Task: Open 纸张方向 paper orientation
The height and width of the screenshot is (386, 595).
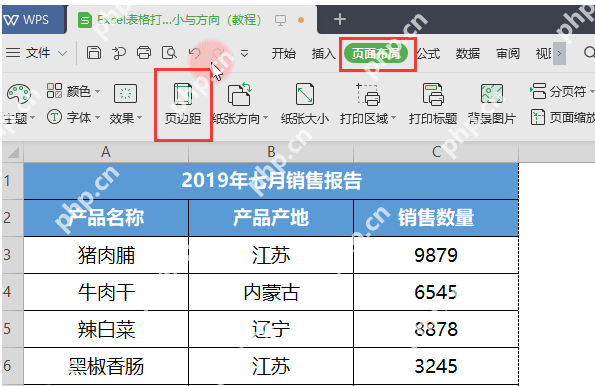Action: pos(240,104)
